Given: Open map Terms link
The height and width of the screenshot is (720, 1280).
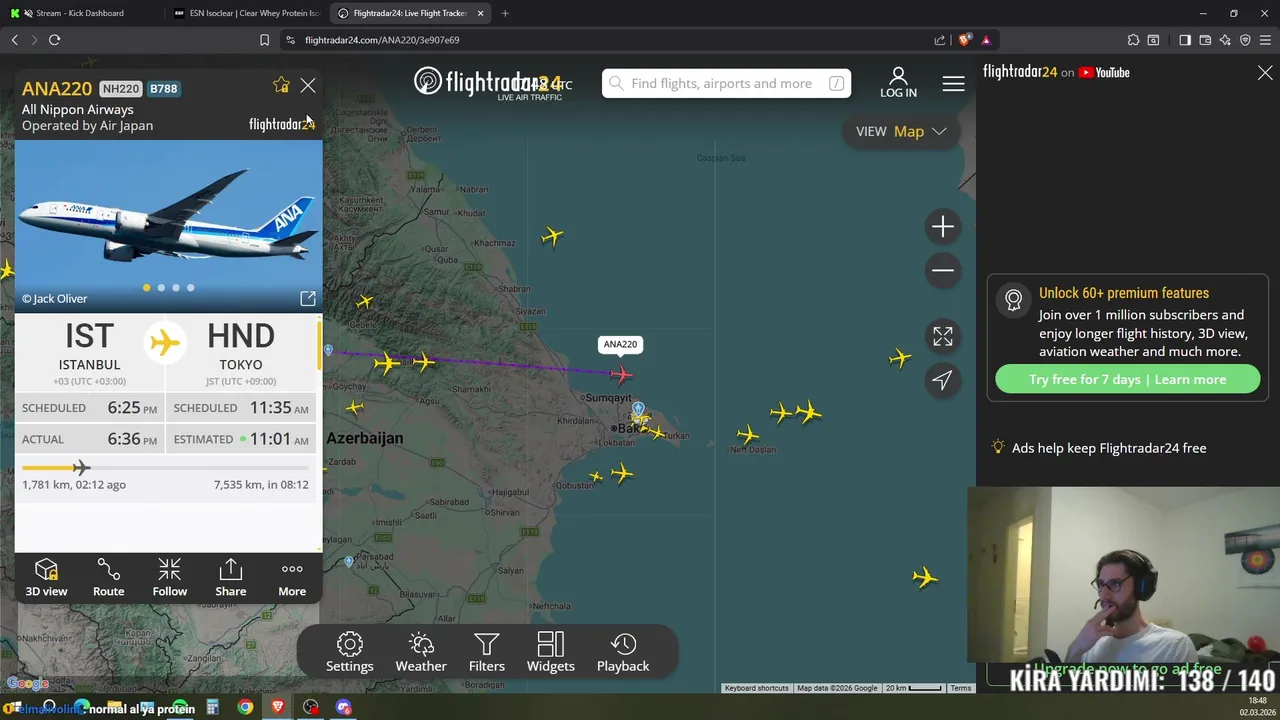Looking at the screenshot, I should [x=961, y=688].
